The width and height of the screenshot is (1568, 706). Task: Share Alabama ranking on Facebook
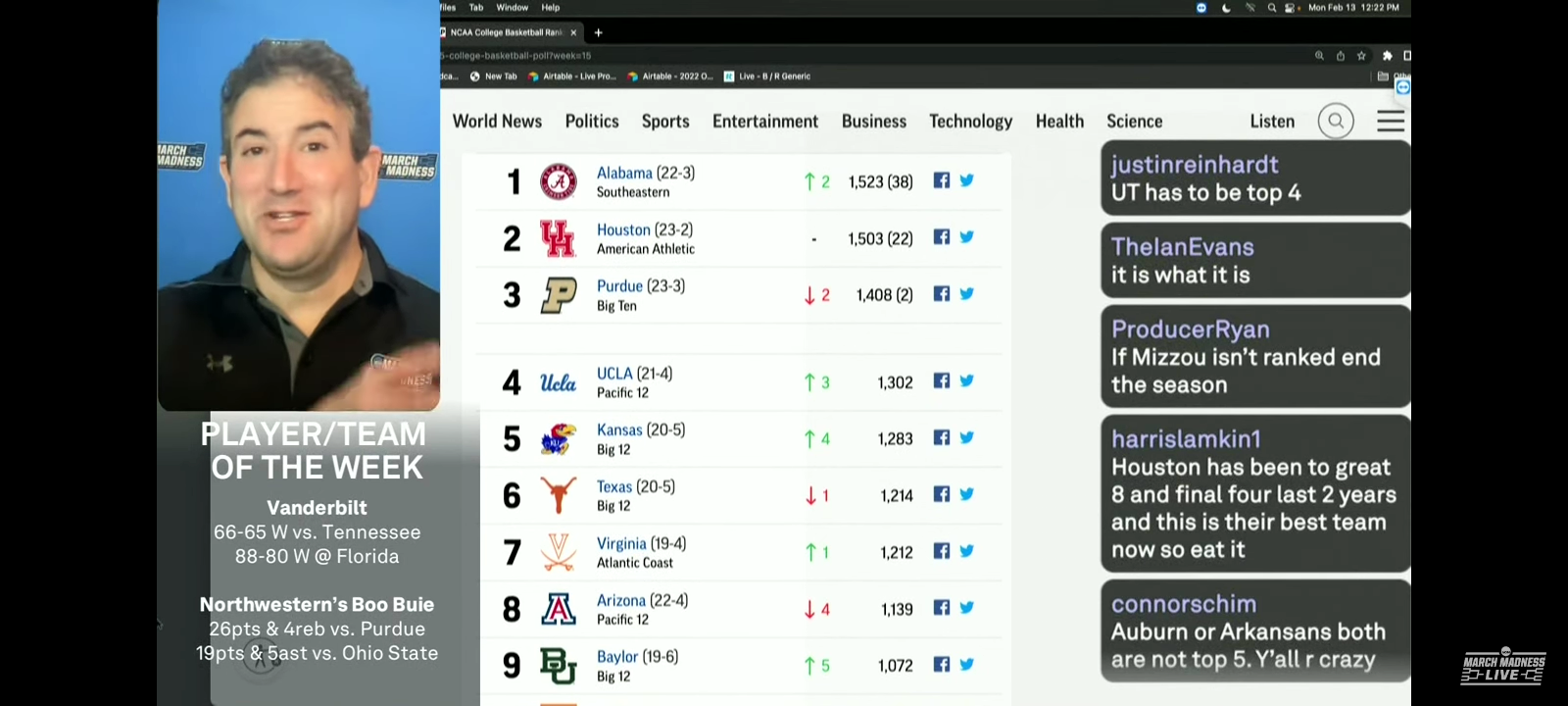point(942,180)
